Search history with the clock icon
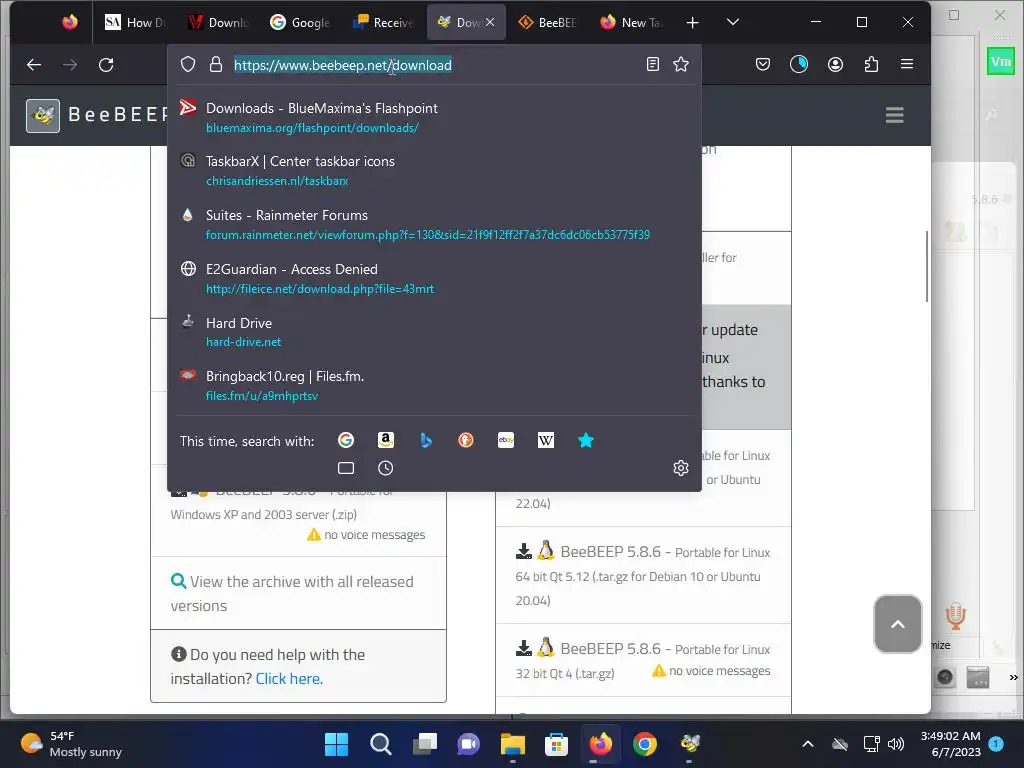Viewport: 1024px width, 768px height. click(x=386, y=468)
